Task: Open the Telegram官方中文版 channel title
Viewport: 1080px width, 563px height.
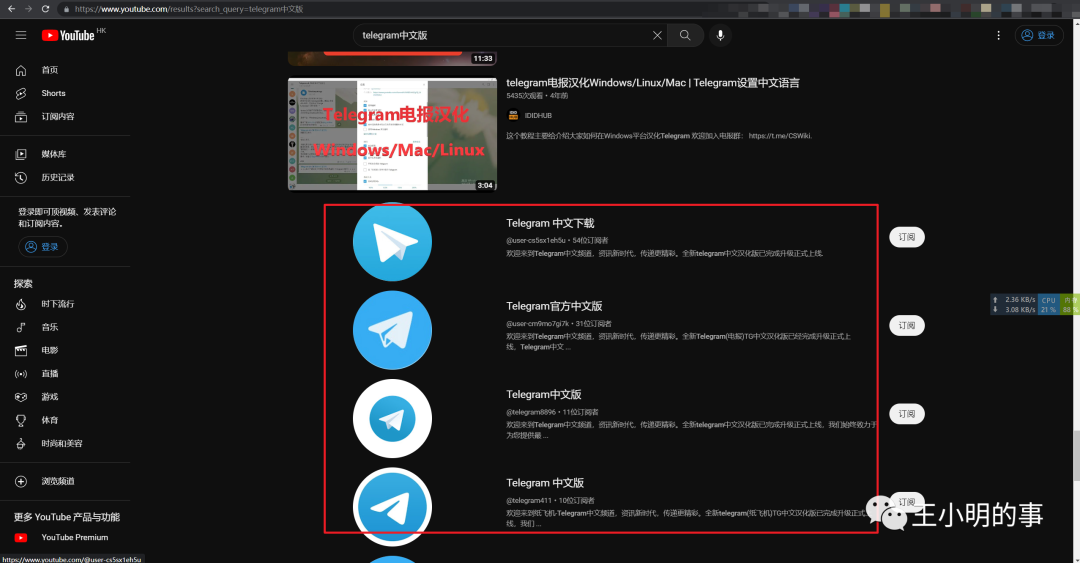Action: click(x=554, y=306)
